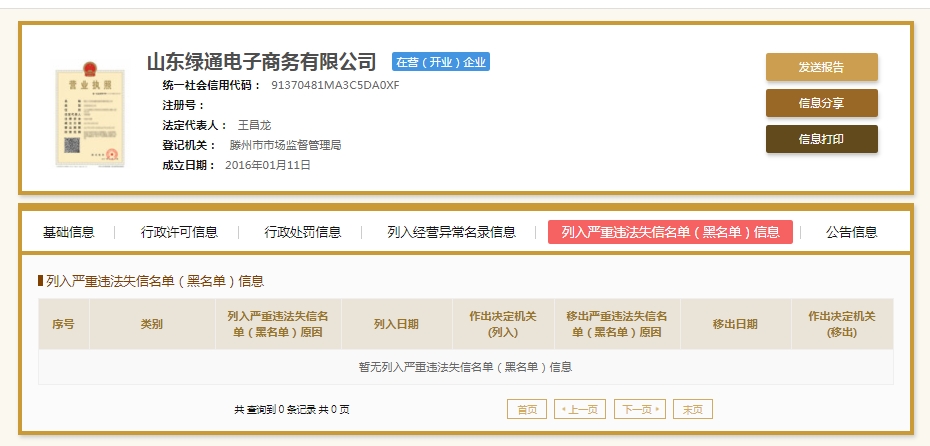Click registration authority 滕州市市场监督管理局
The width and height of the screenshot is (930, 446).
coord(285,145)
